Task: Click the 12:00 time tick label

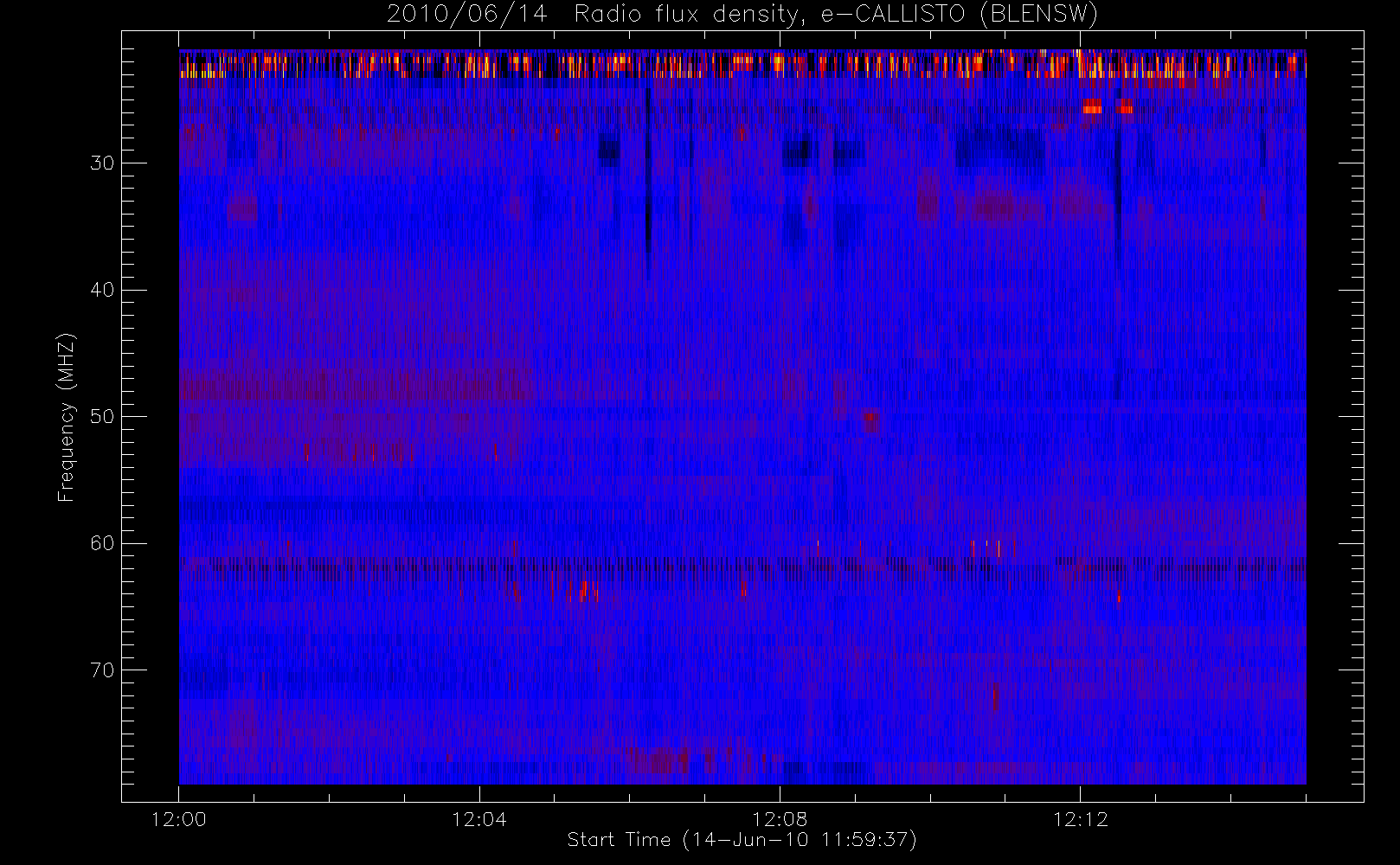Action: [179, 819]
